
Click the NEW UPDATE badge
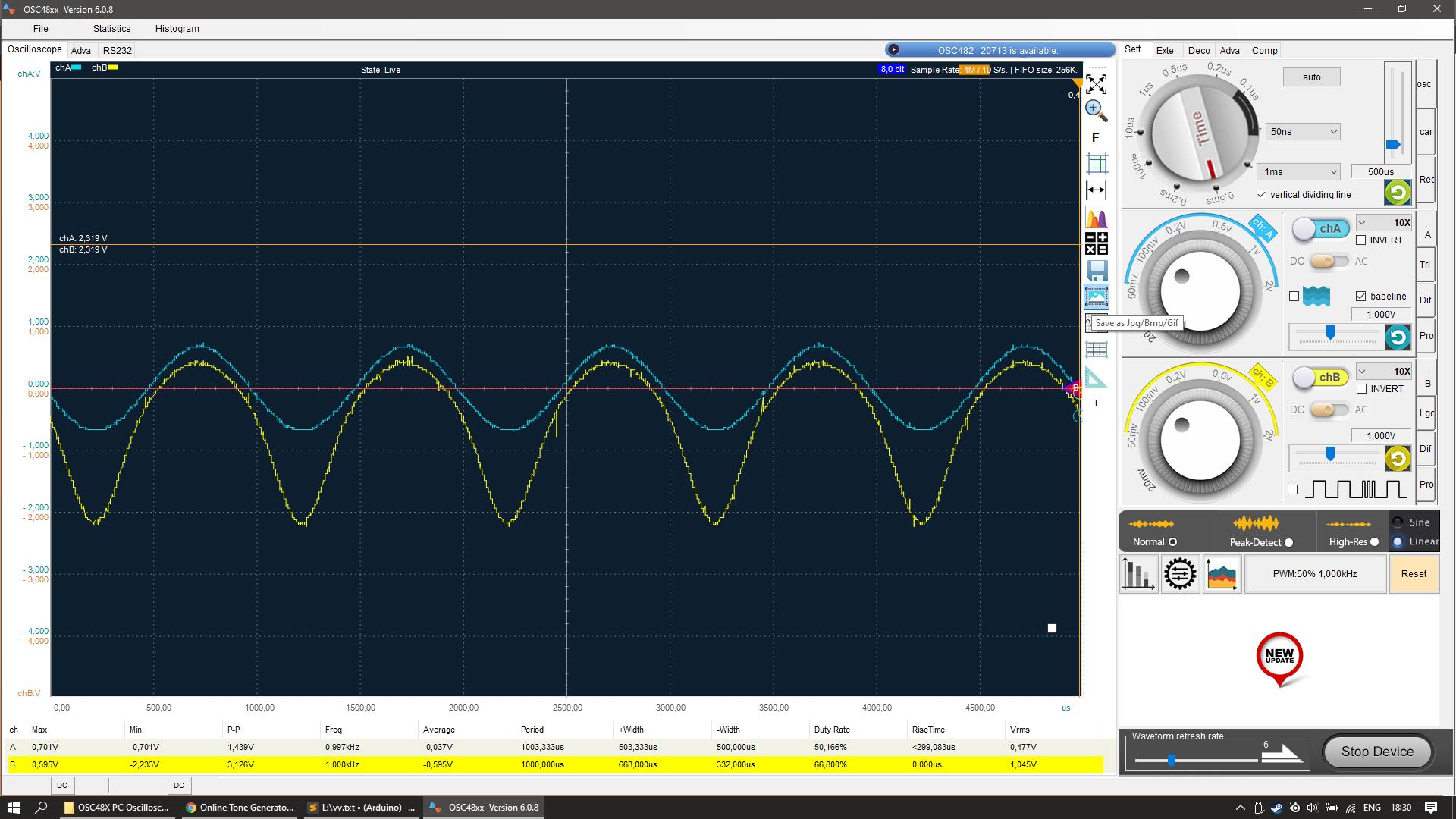1280,658
